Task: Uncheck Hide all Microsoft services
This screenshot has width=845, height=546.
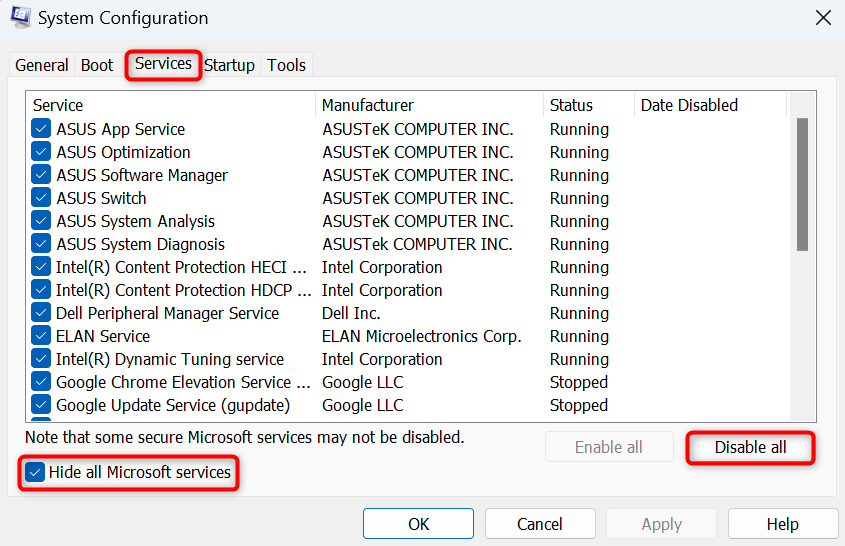Action: (x=34, y=472)
